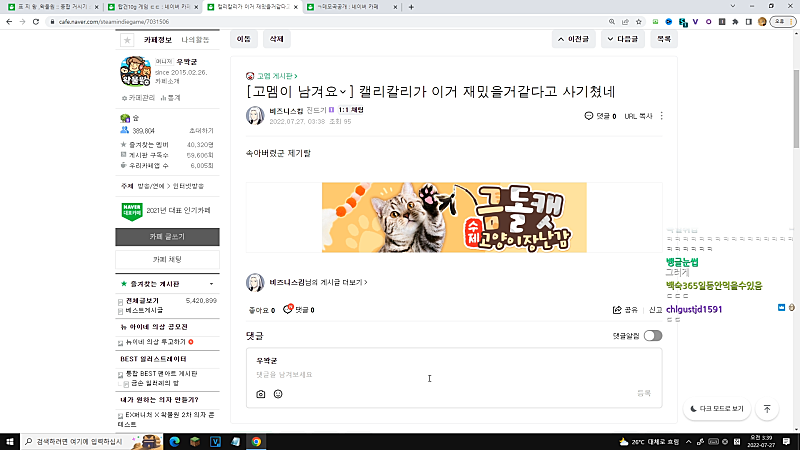The width and height of the screenshot is (800, 450).
Task: Click the comment bubble icon near post title
Action: point(589,116)
